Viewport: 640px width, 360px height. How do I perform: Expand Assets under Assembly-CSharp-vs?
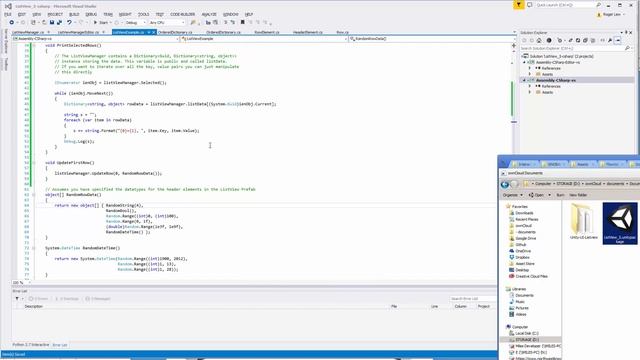[x=530, y=93]
